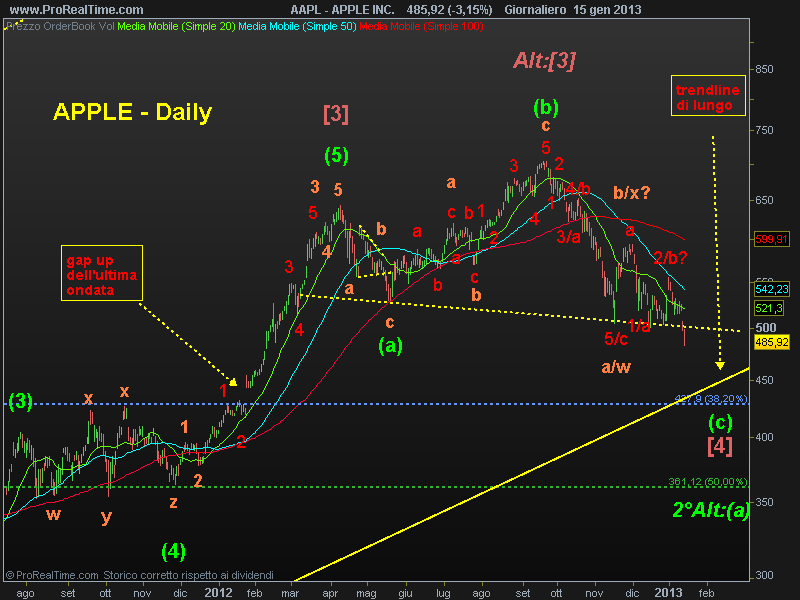Select Media Mobile (Simple 50) legend
Viewport: 800px width, 600px height.
pyautogui.click(x=297, y=26)
